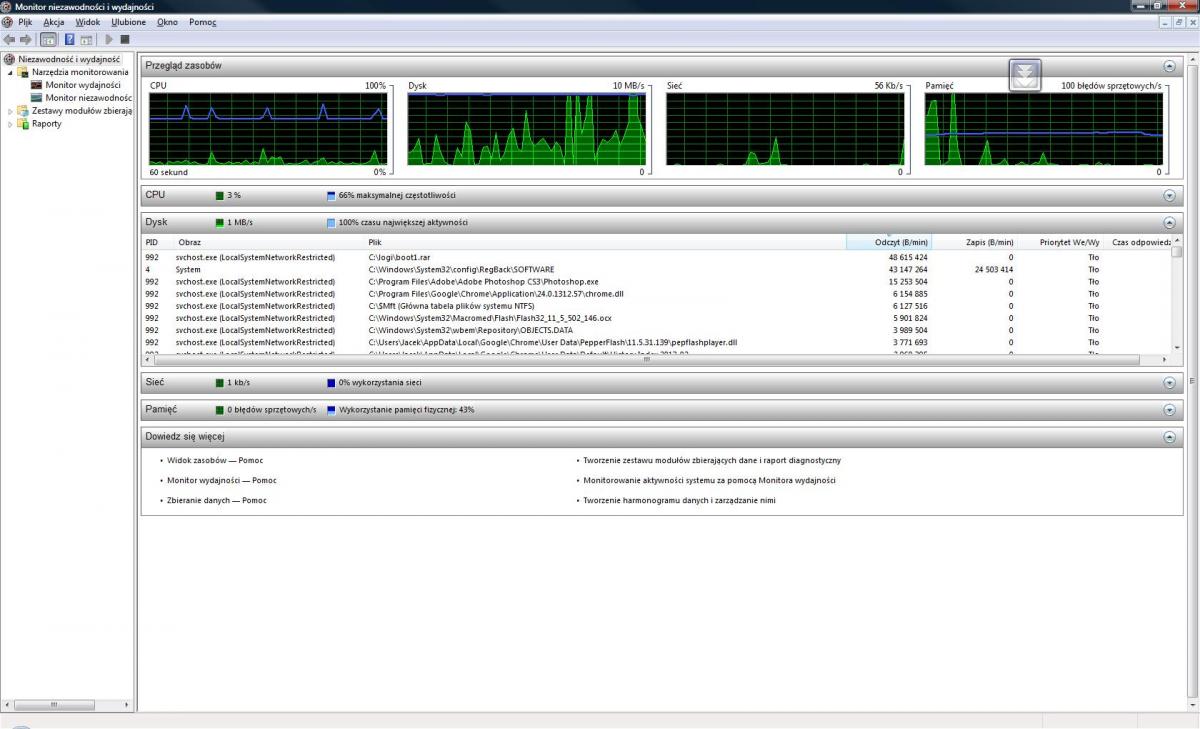
Task: Open the Akcja menu
Action: click(53, 22)
